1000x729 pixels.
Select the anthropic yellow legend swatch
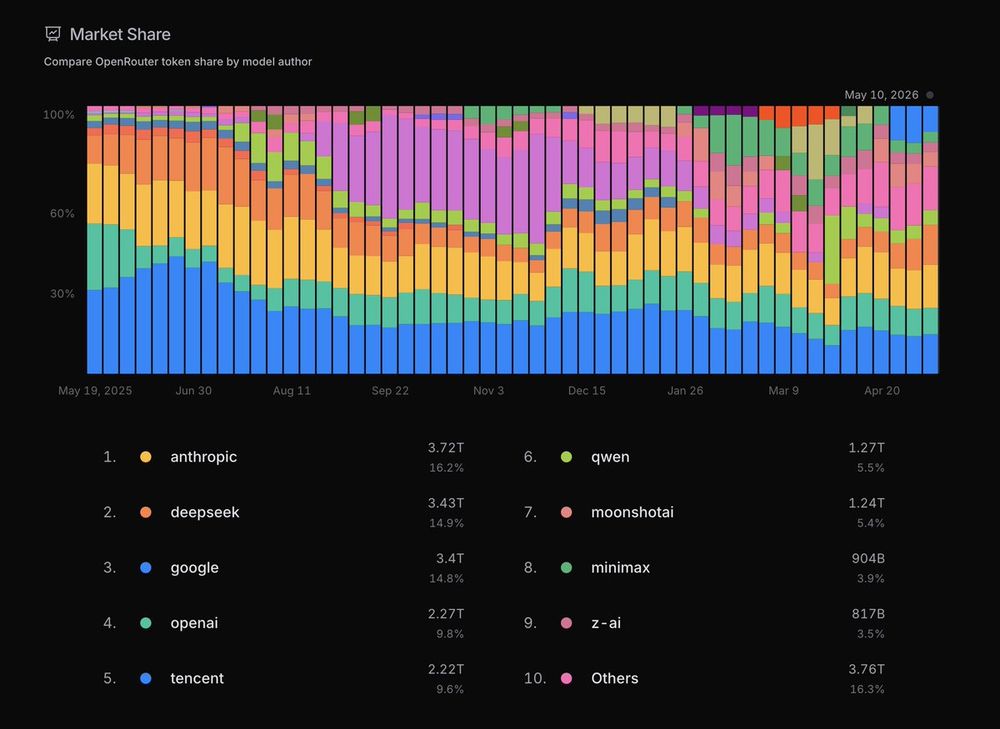pos(145,457)
